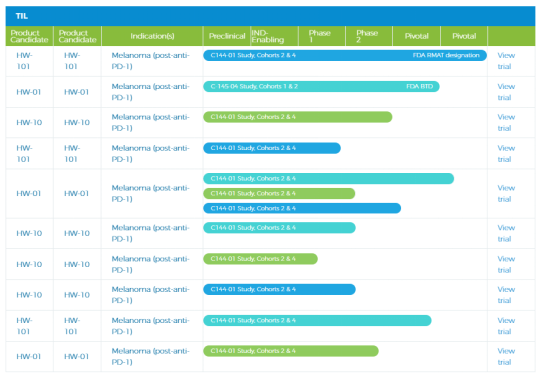This screenshot has width=537, height=379.
Task: Click the blue bar in three-bar row
Action: 302,208
